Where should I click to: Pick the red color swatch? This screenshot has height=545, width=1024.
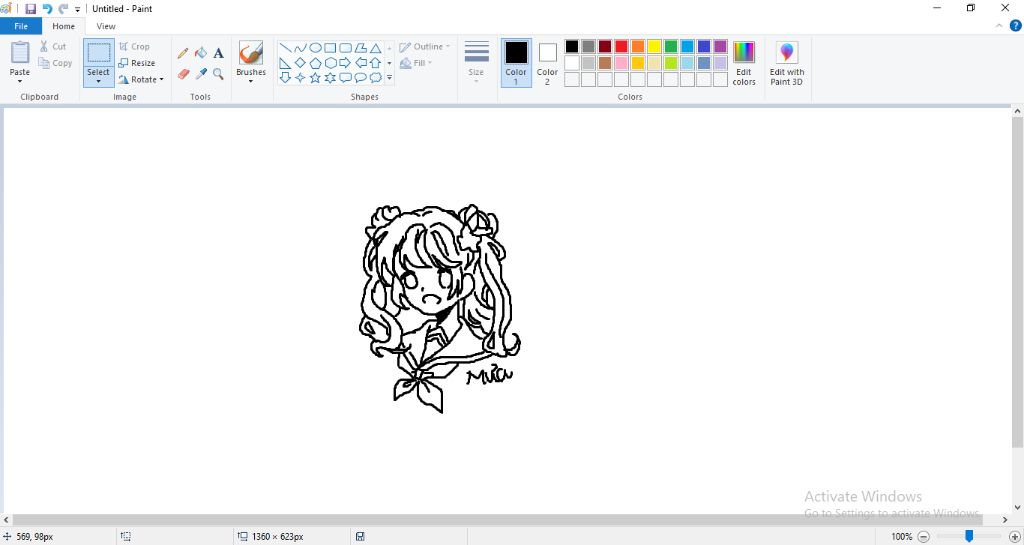622,46
